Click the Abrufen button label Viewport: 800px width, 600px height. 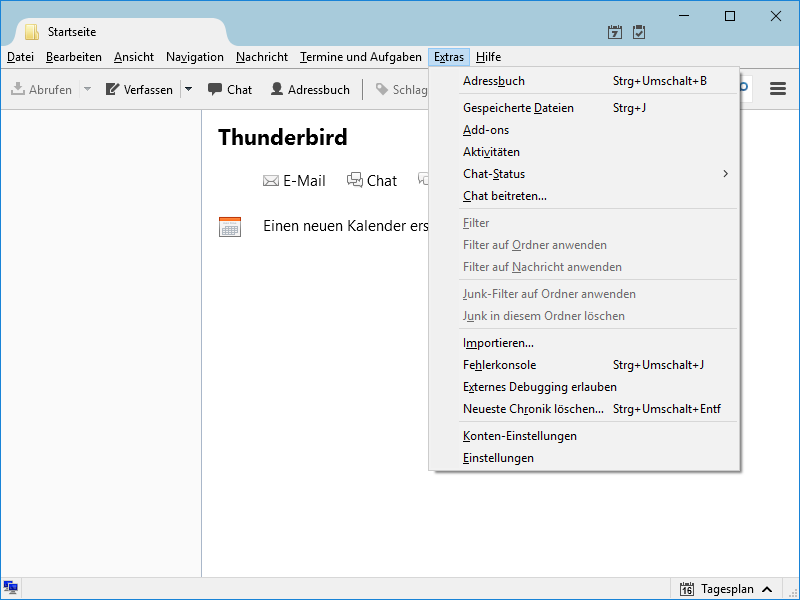pos(50,90)
